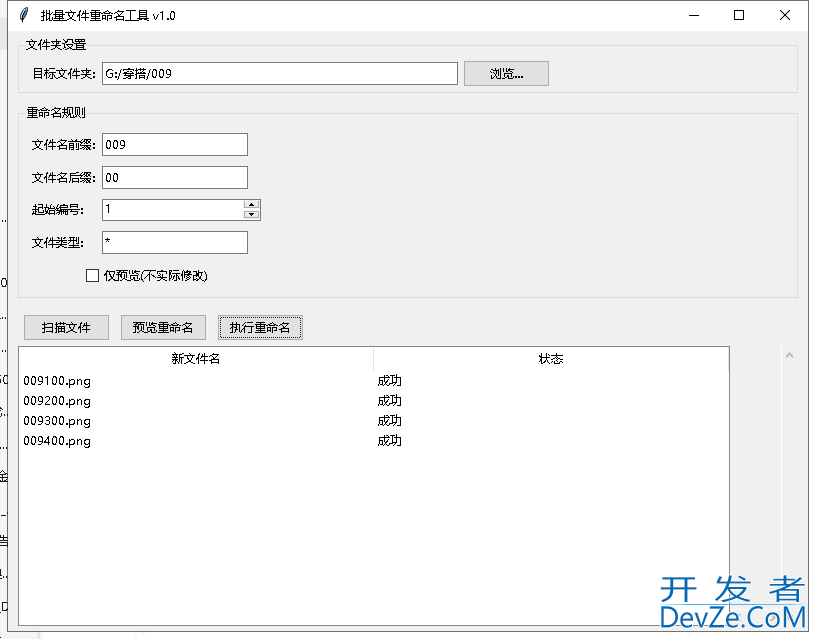Screen dimensions: 816x639
Task: Select the row 009400.png
Action: coord(374,441)
